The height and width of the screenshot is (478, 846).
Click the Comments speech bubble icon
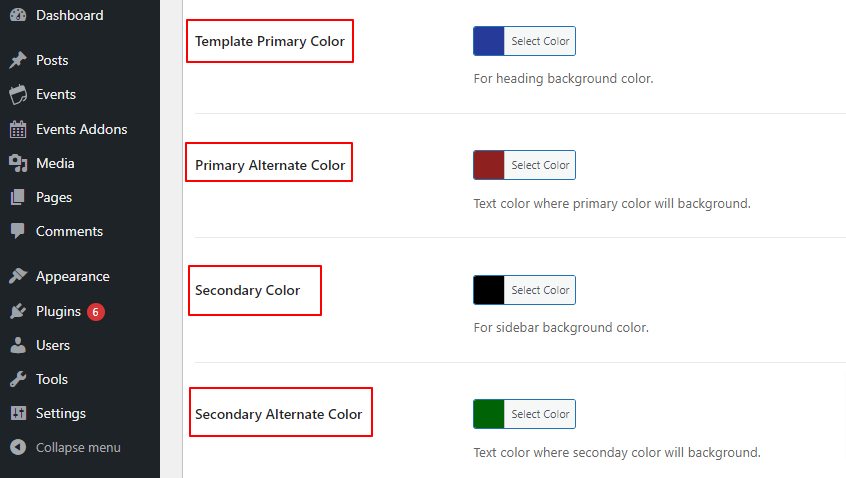pyautogui.click(x=17, y=231)
